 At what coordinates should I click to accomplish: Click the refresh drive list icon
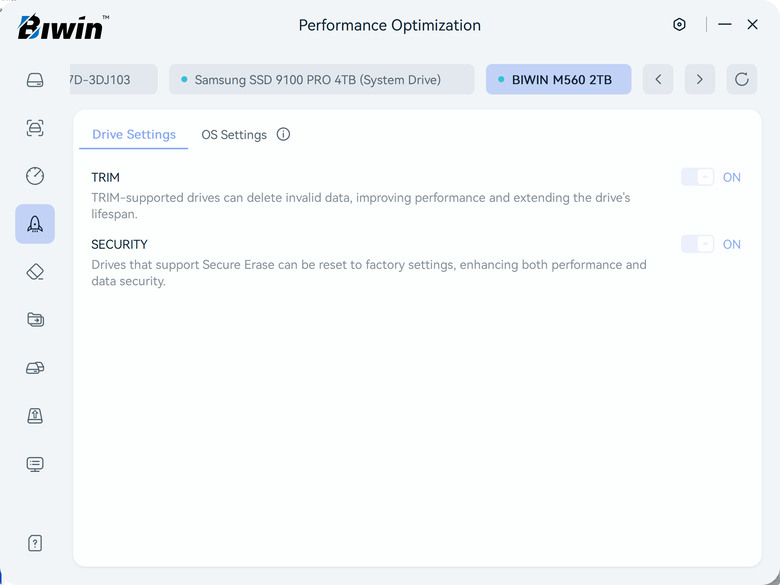741,79
